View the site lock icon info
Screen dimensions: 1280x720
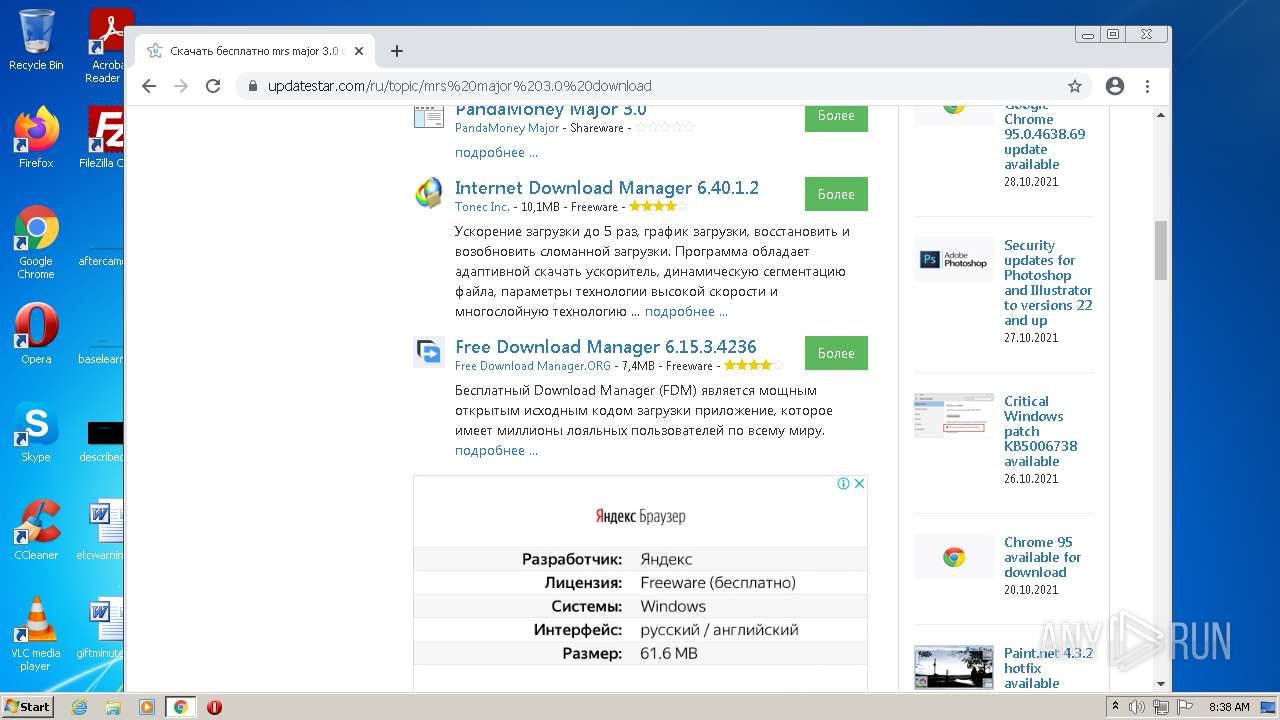(x=253, y=86)
